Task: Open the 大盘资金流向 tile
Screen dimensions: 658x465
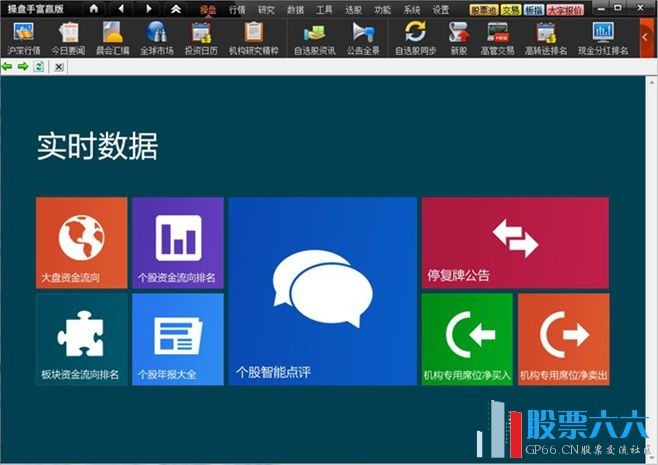Action: (x=81, y=242)
